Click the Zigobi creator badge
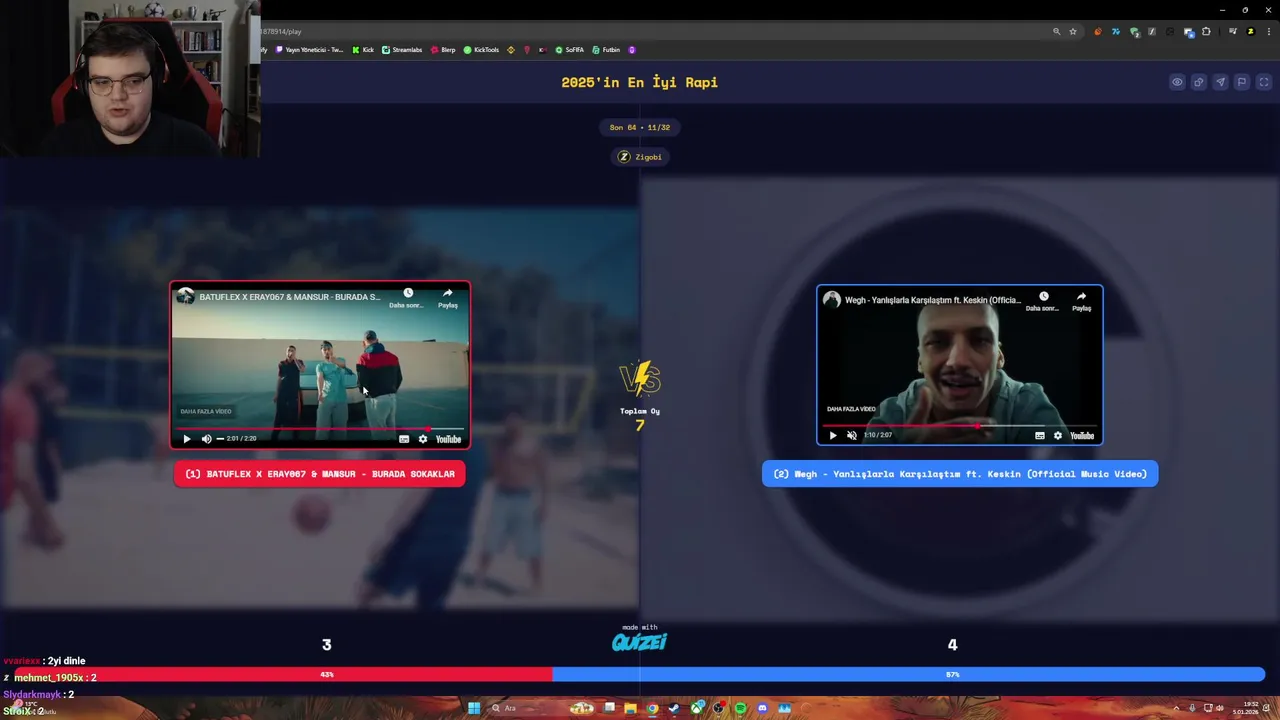Image resolution: width=1280 pixels, height=720 pixels. (x=640, y=157)
